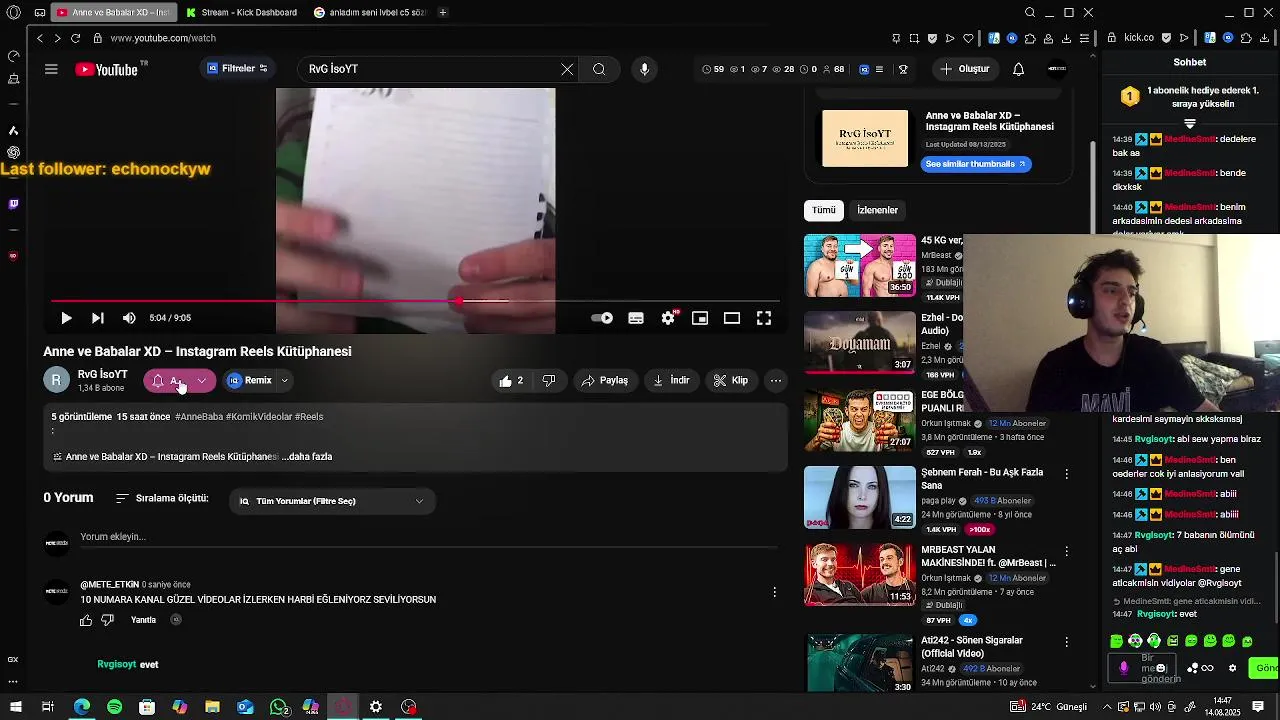Open the subscription notification bell dropdown
Image resolution: width=1280 pixels, height=720 pixels.
(180, 380)
